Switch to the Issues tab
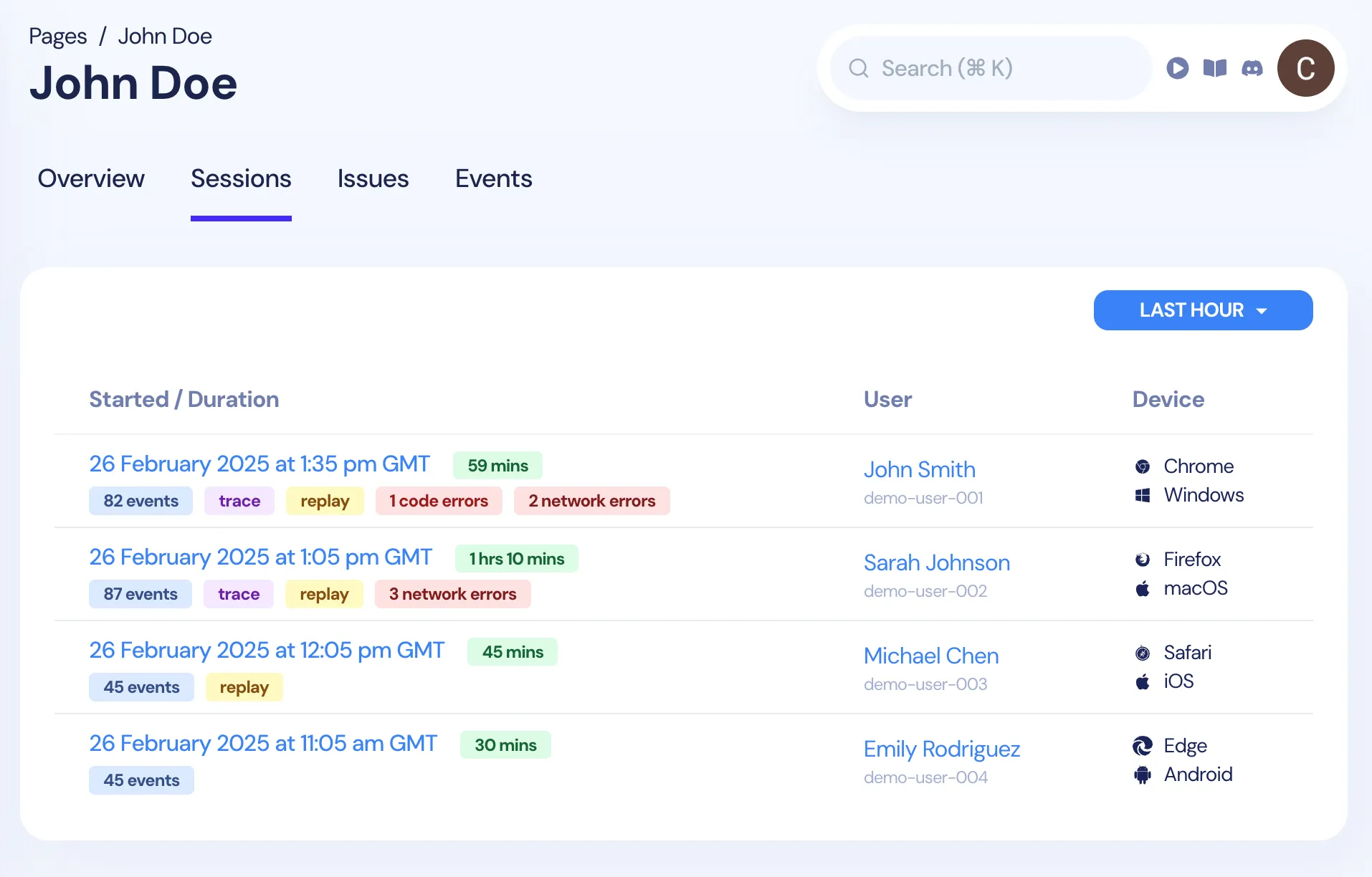 tap(373, 179)
